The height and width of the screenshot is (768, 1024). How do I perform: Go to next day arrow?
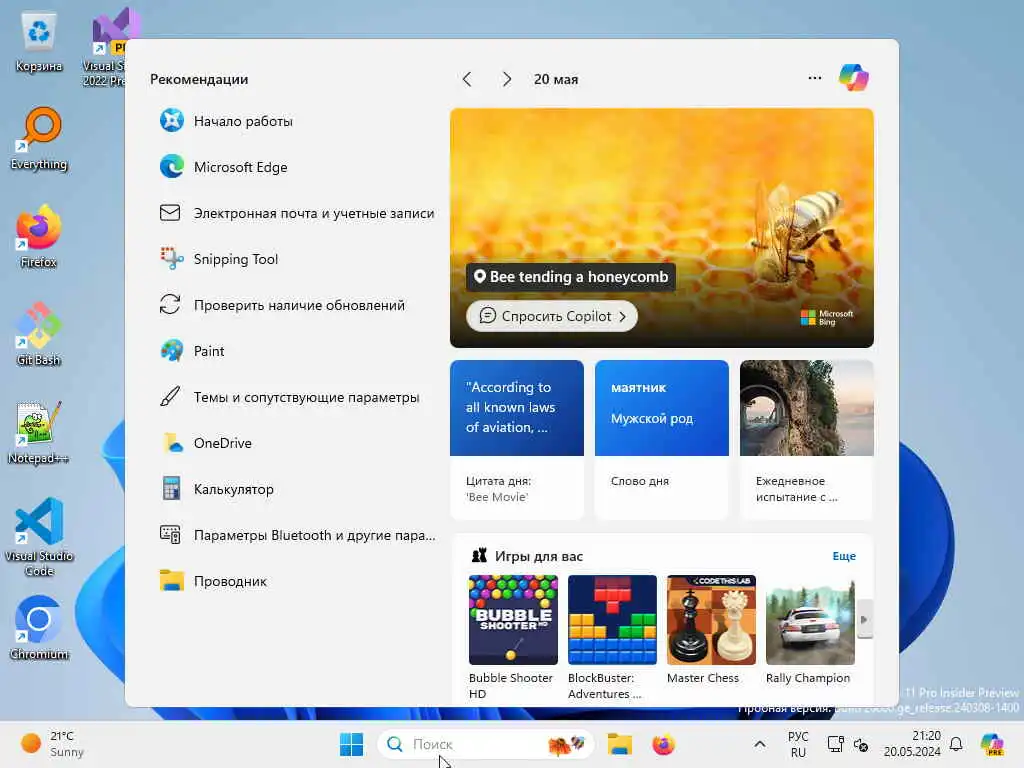click(x=507, y=79)
